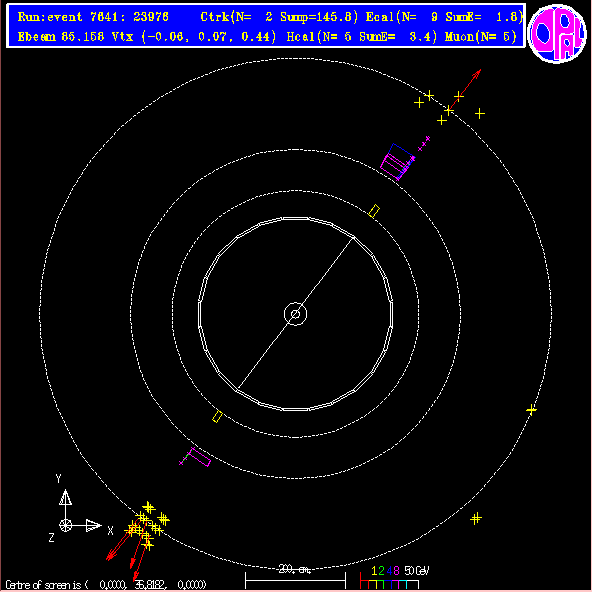This screenshot has width=592, height=592.
Task: Select the yellow ECAL block near upper track
Action: click(x=374, y=211)
